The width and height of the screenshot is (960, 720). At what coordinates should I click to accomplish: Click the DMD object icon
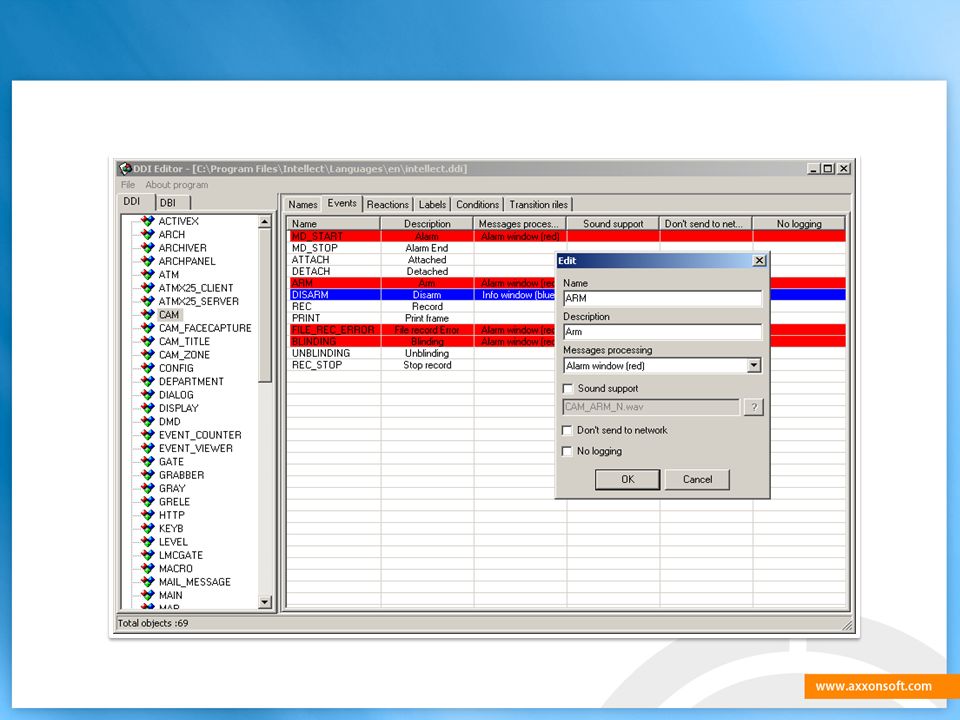147,422
